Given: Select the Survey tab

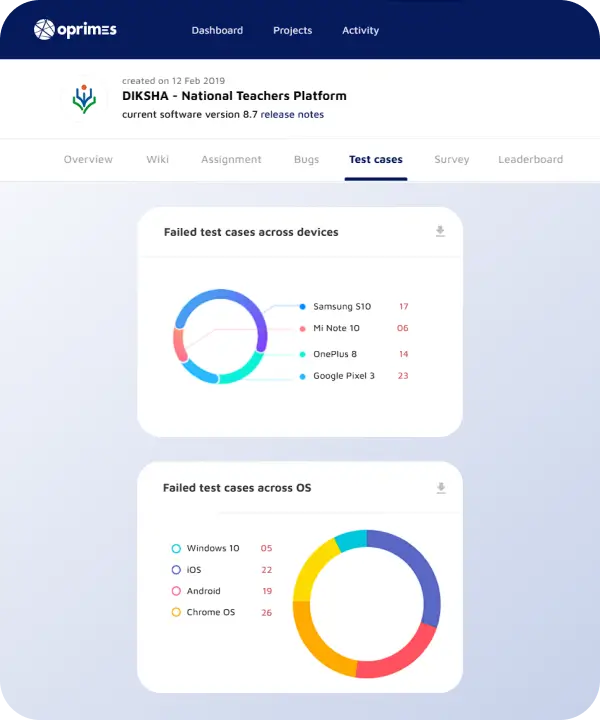Looking at the screenshot, I should tap(451, 159).
